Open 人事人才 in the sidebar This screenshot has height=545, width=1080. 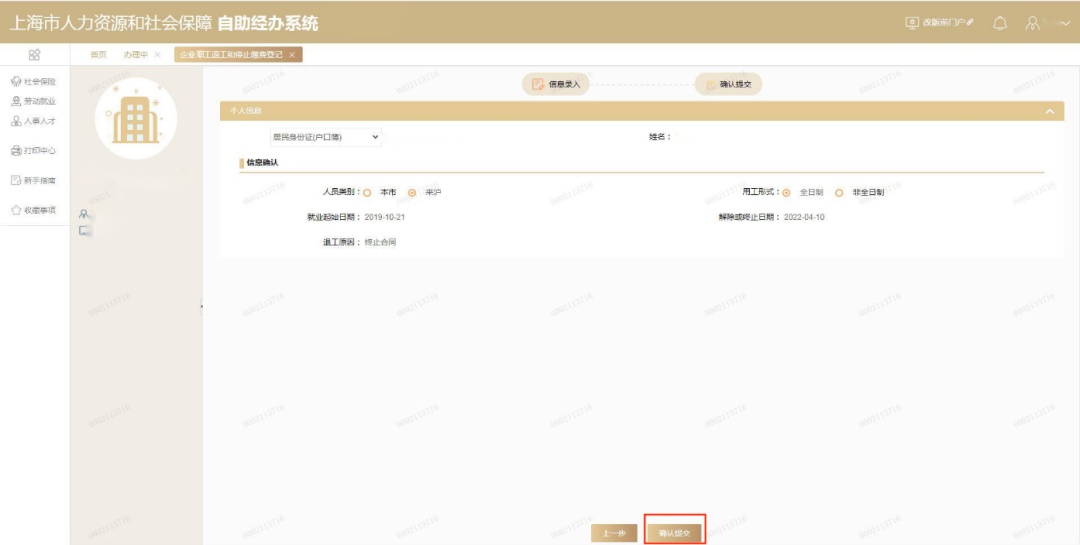[x=33, y=121]
